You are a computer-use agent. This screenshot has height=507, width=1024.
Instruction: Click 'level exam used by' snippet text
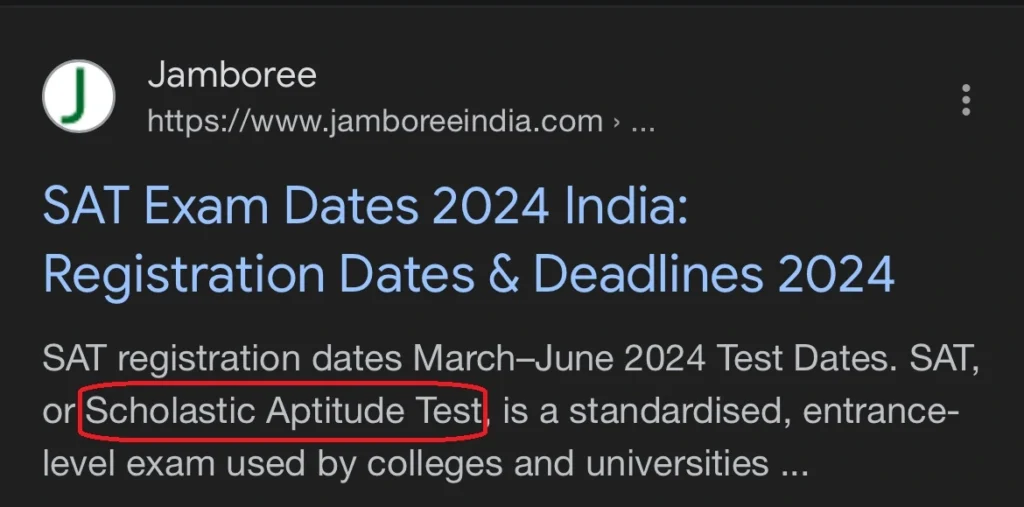coord(200,464)
